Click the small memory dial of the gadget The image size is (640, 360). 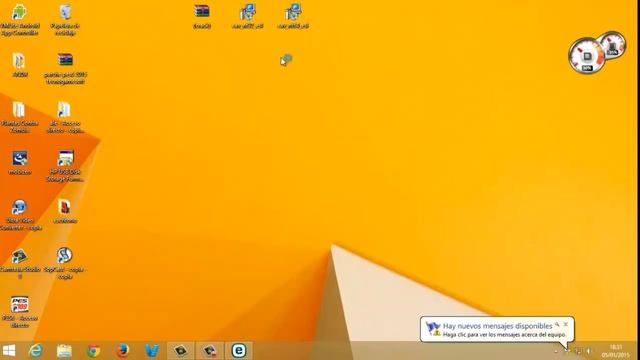click(613, 44)
